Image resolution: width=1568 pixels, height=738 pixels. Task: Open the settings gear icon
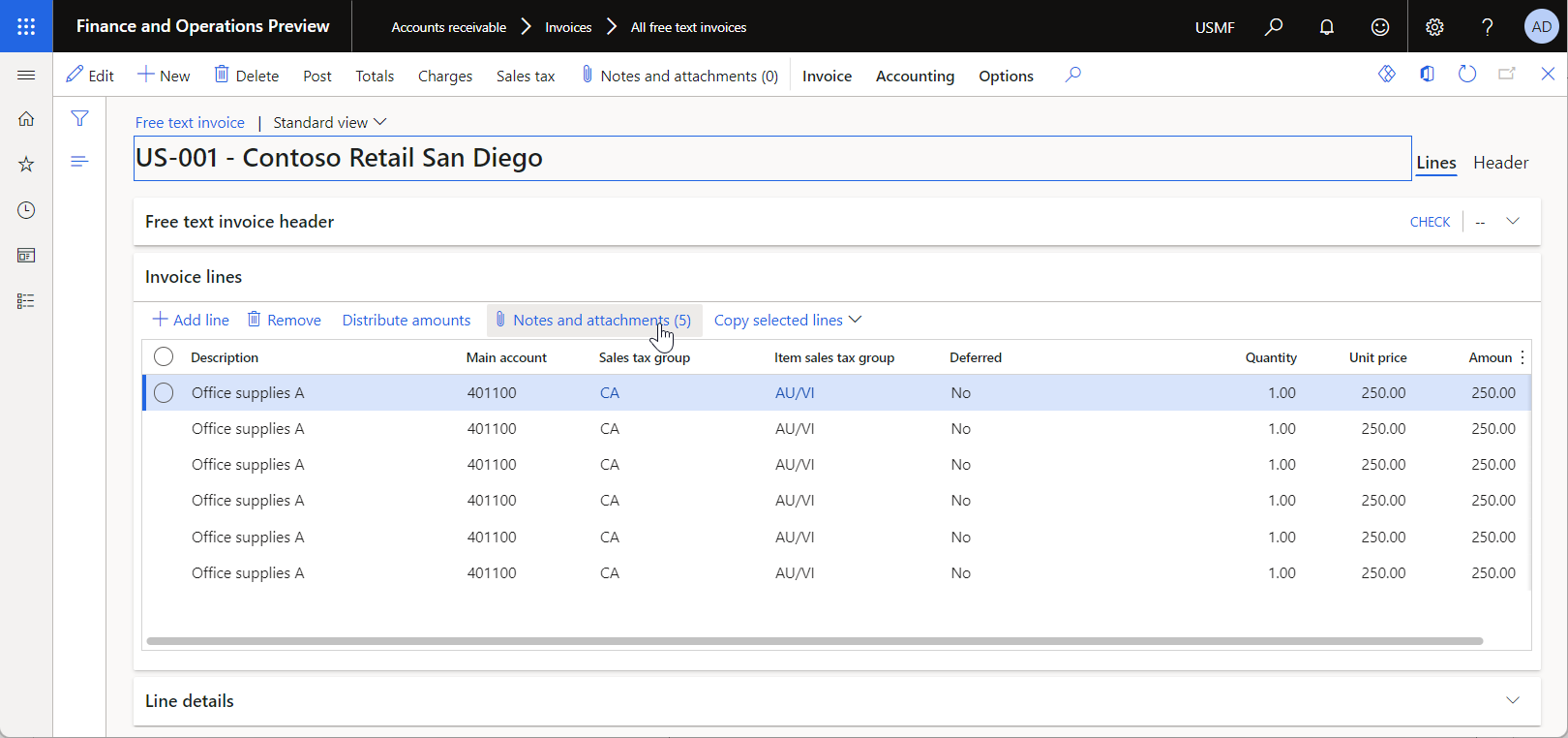tap(1434, 27)
